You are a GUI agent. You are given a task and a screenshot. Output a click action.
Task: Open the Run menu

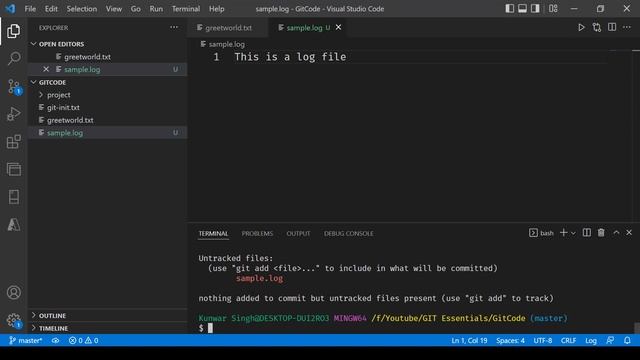(x=156, y=9)
